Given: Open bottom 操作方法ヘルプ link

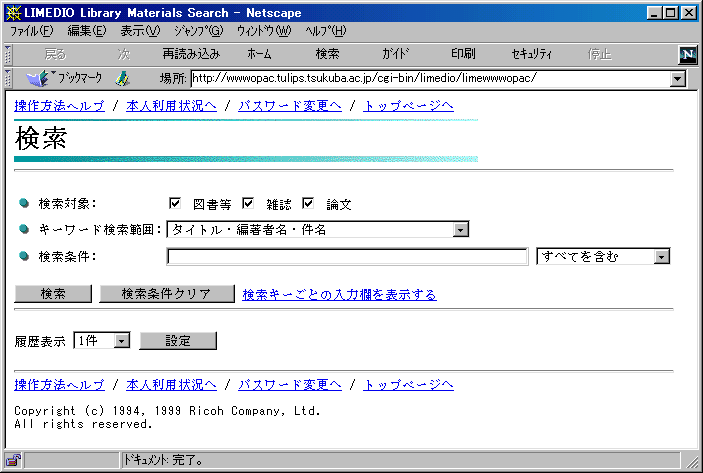Looking at the screenshot, I should [59, 385].
